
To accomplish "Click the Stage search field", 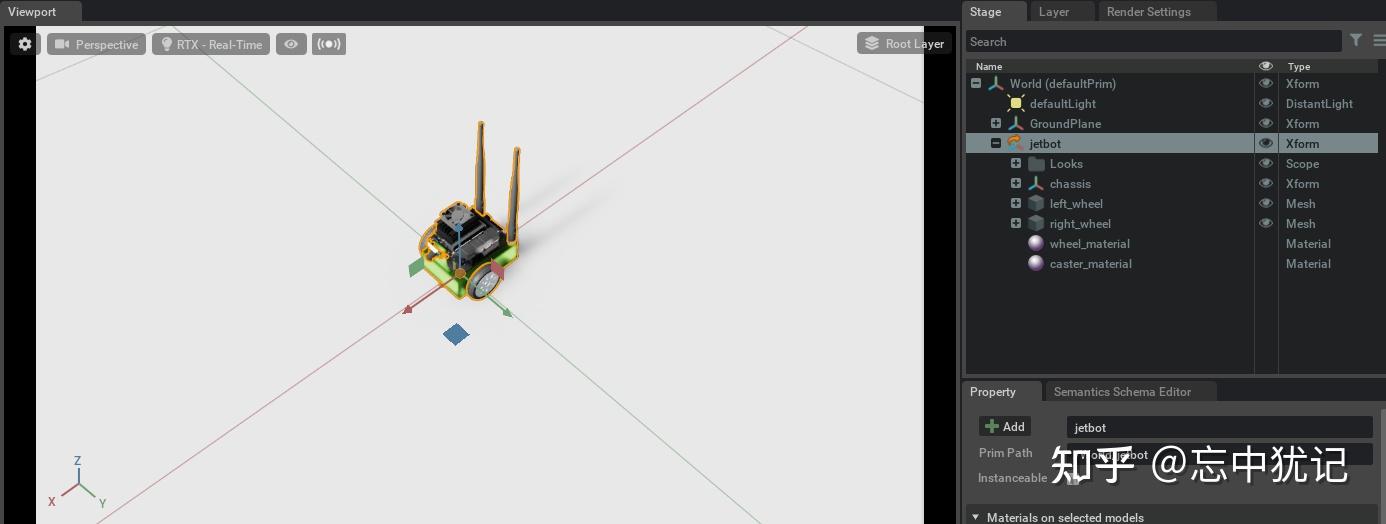I will pos(1153,42).
